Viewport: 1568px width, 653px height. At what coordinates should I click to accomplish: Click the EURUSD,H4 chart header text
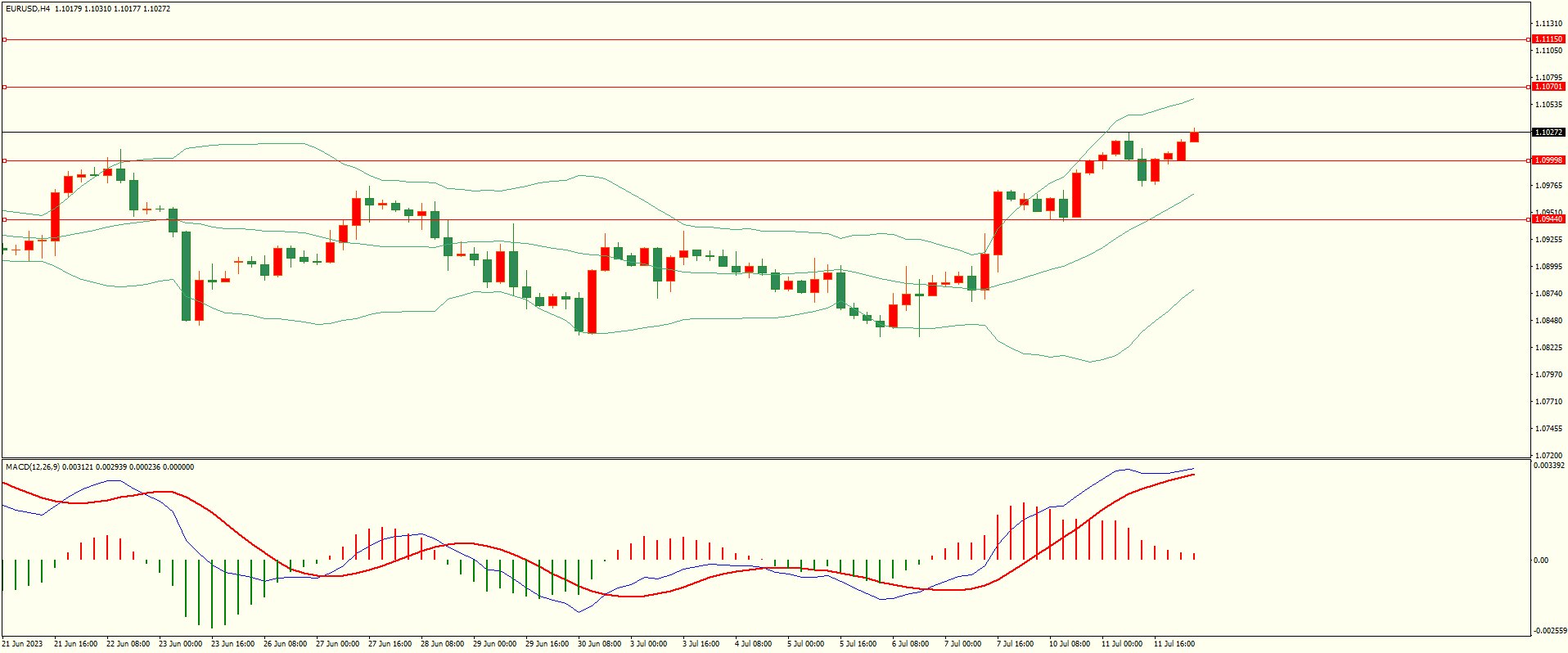(x=88, y=9)
